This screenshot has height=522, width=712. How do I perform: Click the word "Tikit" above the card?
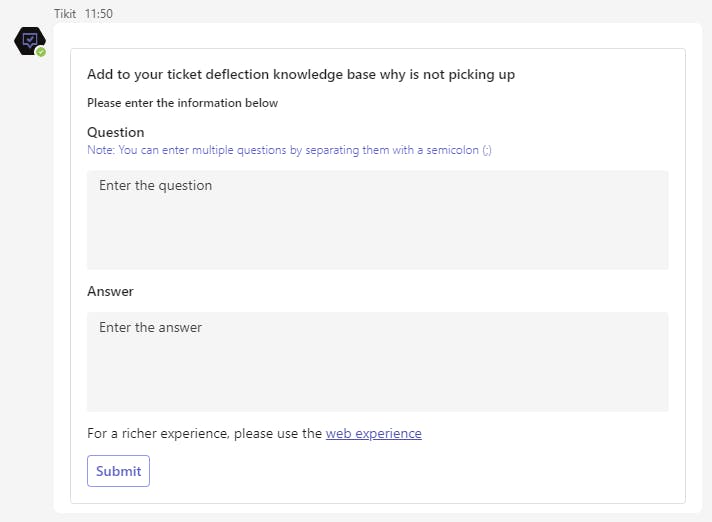pos(66,13)
